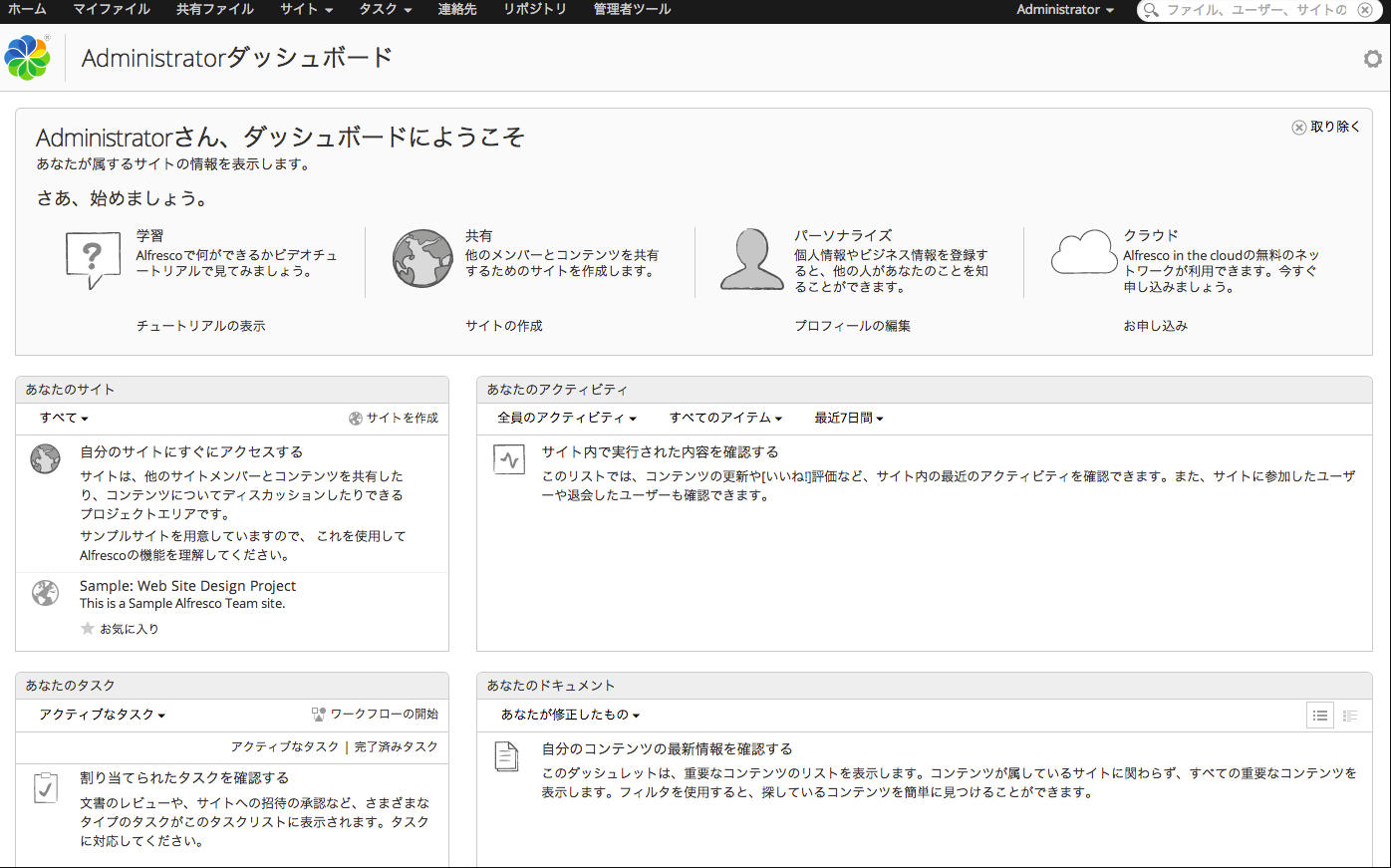Click the 自分のコンテンツの最新情報を確認する heading
1391x868 pixels.
click(x=667, y=749)
